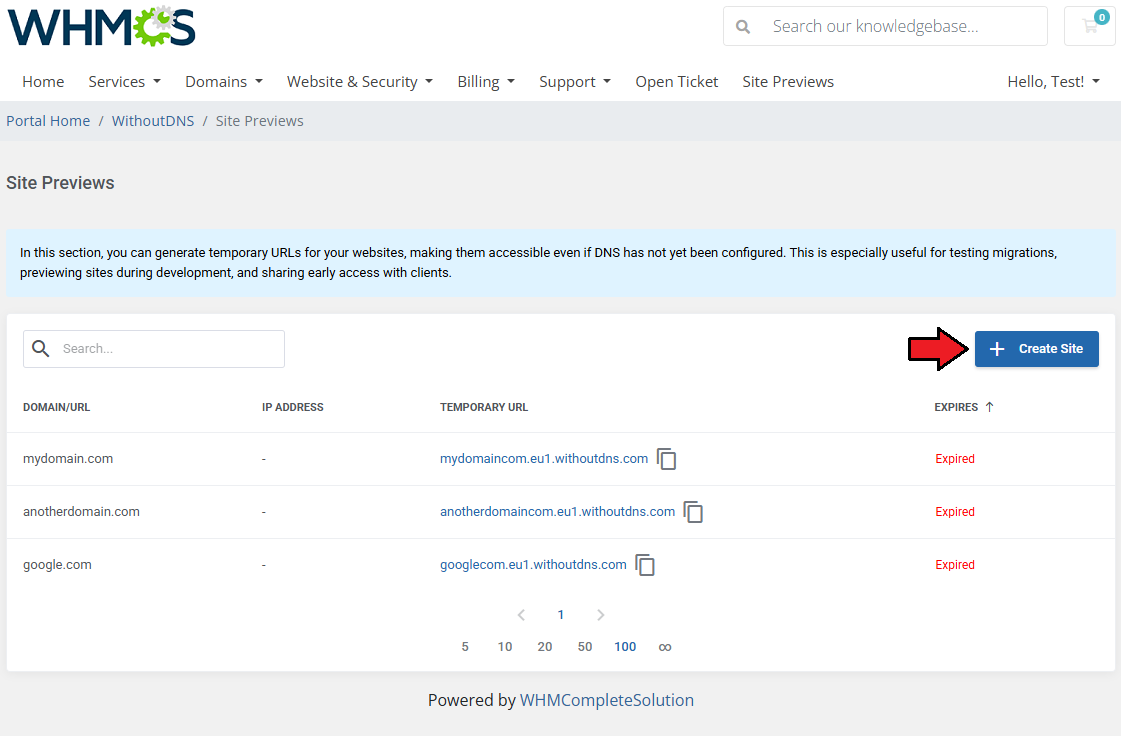Toggle Expires column sort arrow

[x=989, y=407]
